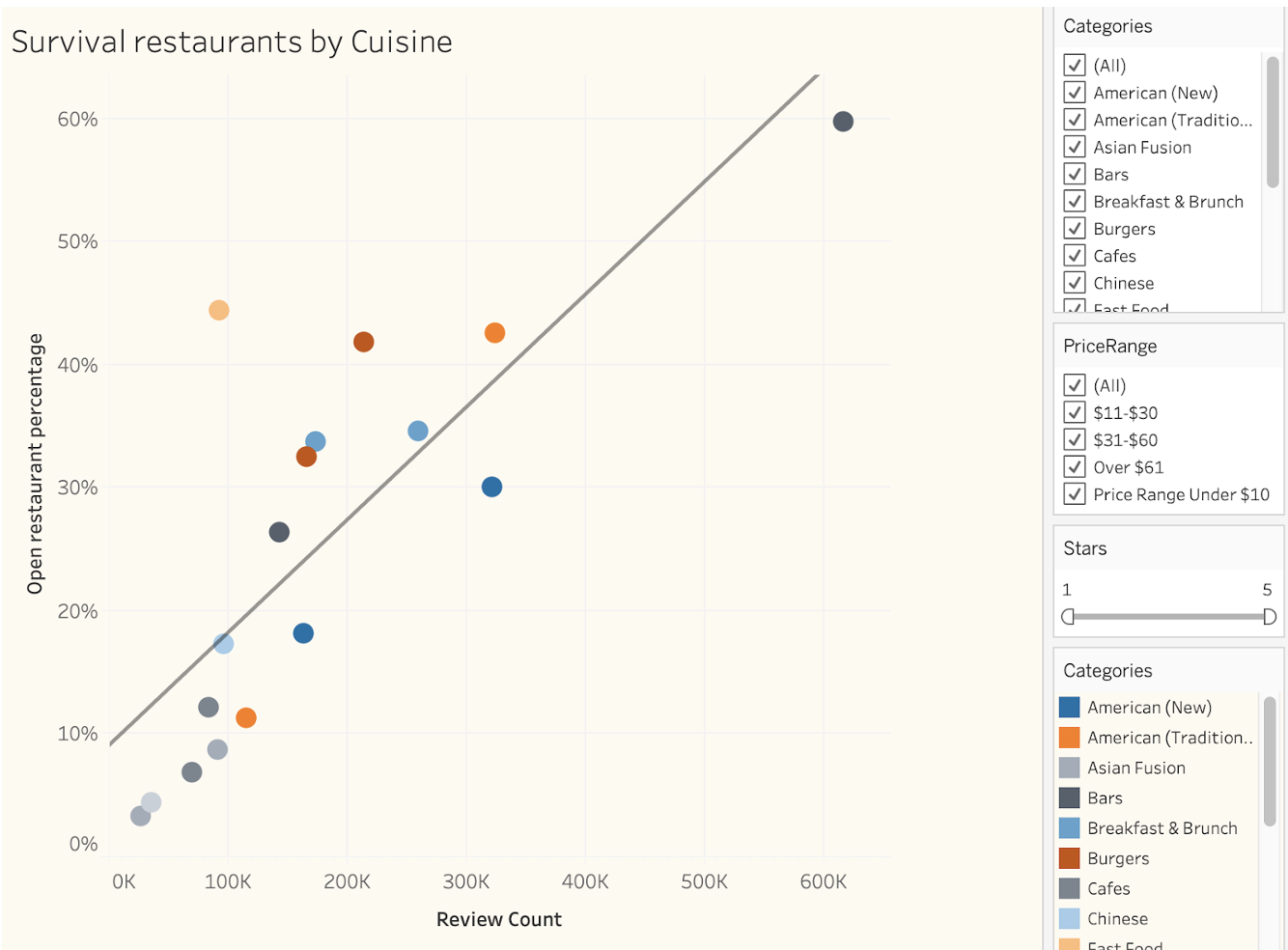Toggle the Burgers category checkbox
The height and width of the screenshot is (950, 1288).
click(x=1074, y=228)
